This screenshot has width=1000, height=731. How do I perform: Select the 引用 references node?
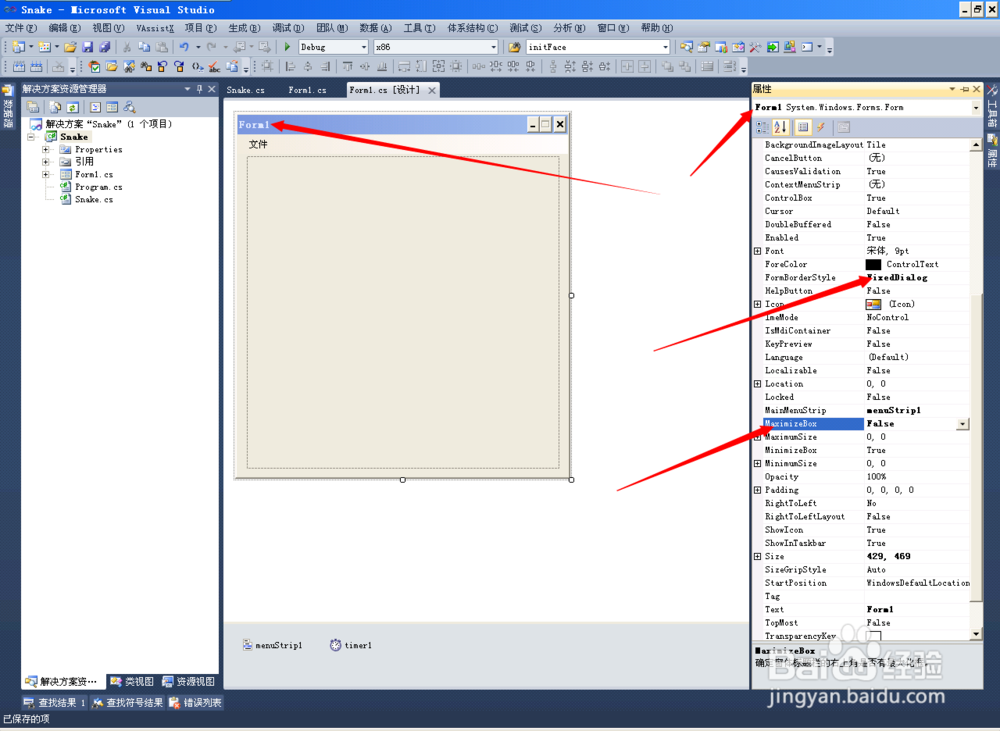[84, 162]
